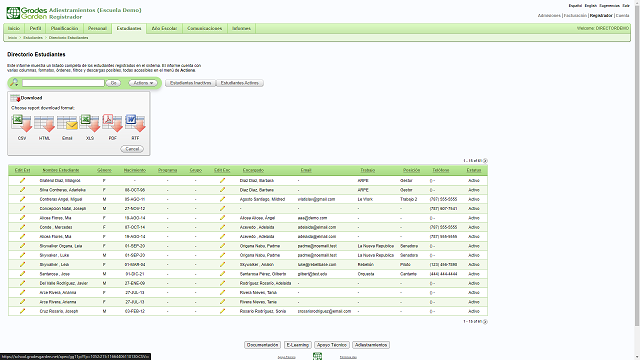Sort by Nacimiento column header
The width and height of the screenshot is (640, 360).
click(135, 170)
